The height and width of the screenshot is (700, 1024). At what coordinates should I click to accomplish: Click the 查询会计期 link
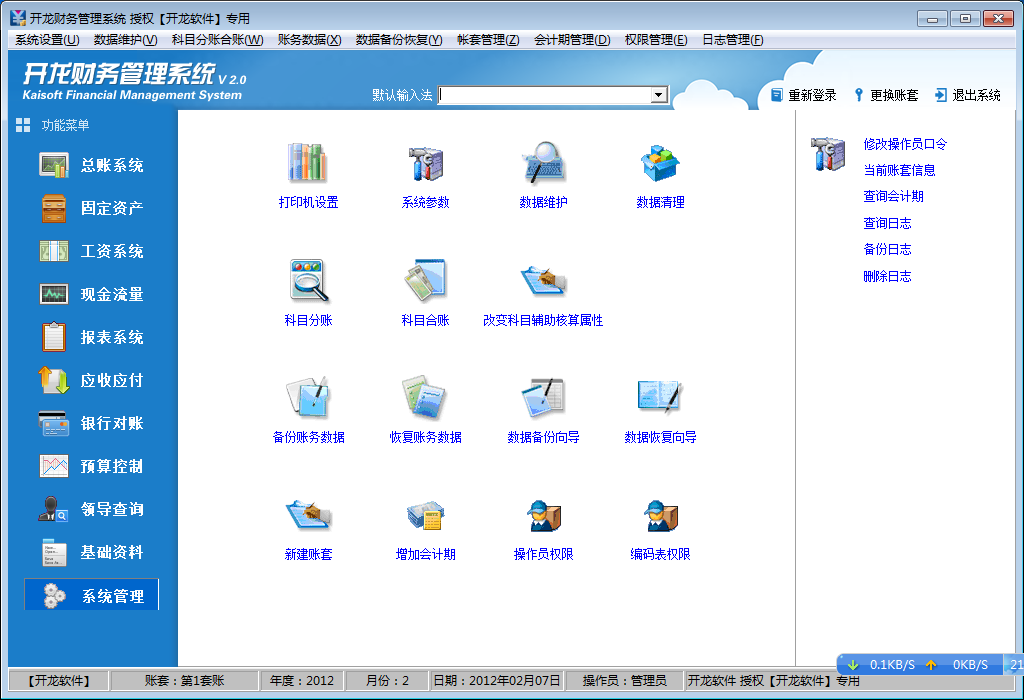click(893, 197)
